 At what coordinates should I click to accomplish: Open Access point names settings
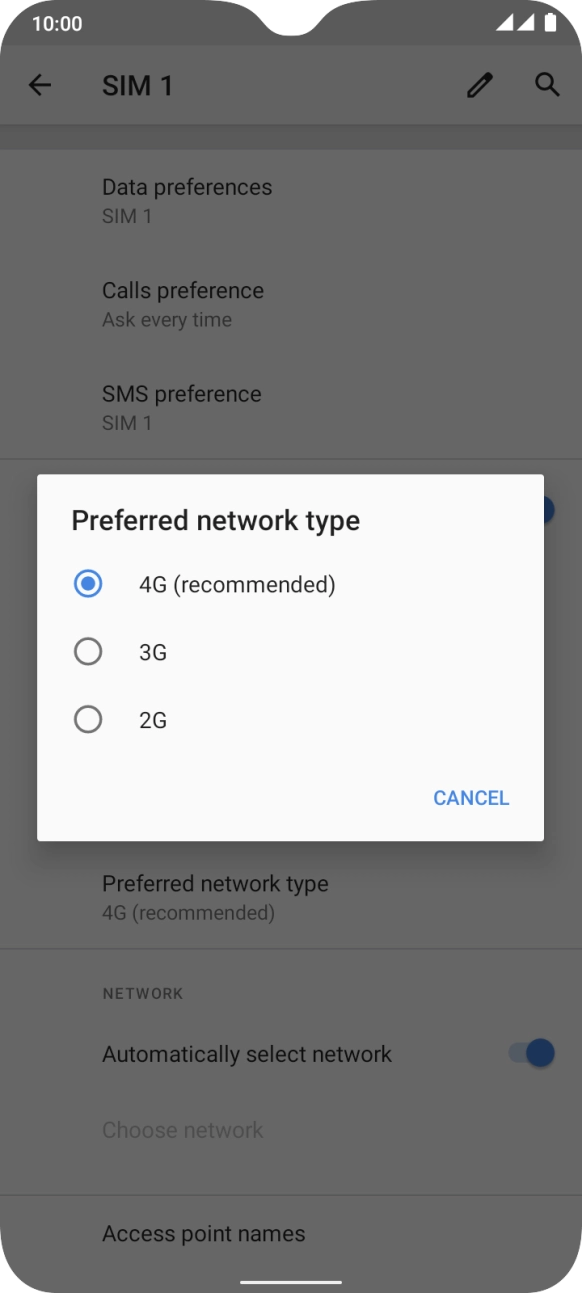204,1233
